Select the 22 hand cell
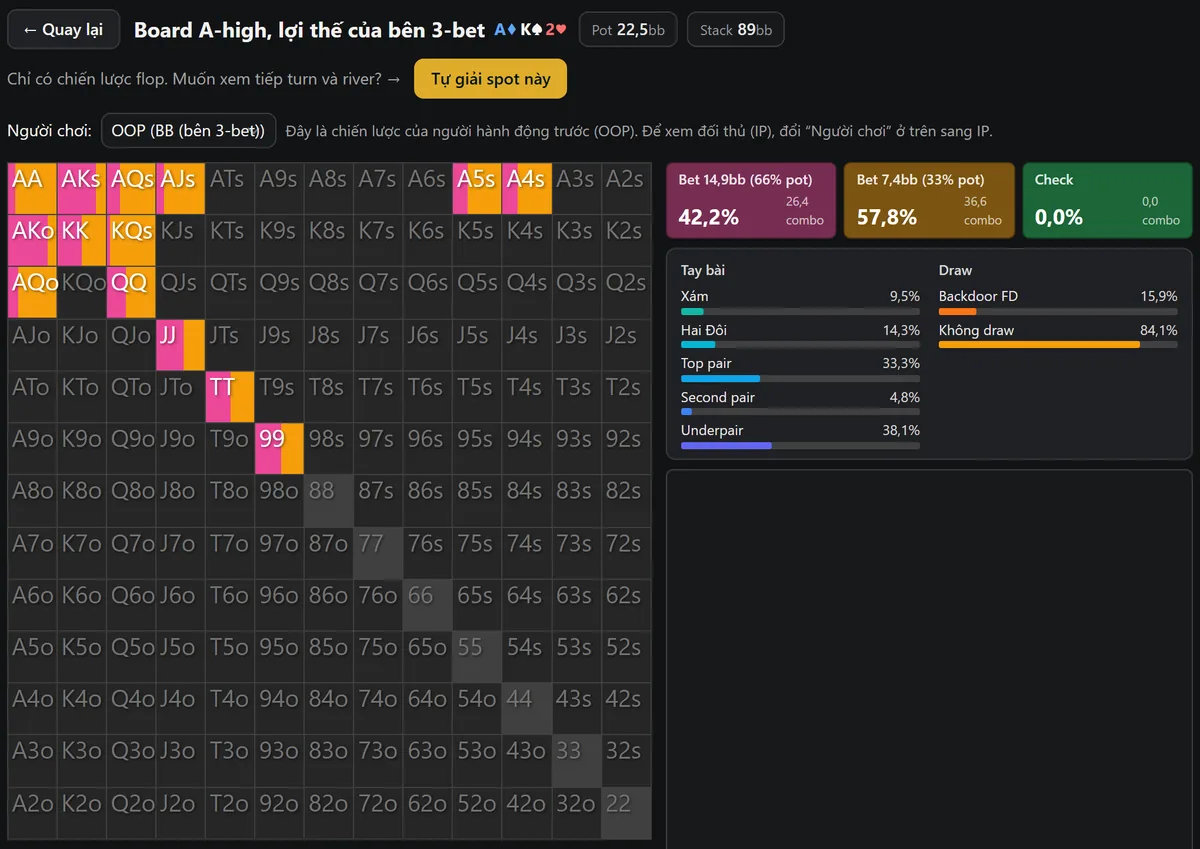 click(x=626, y=813)
